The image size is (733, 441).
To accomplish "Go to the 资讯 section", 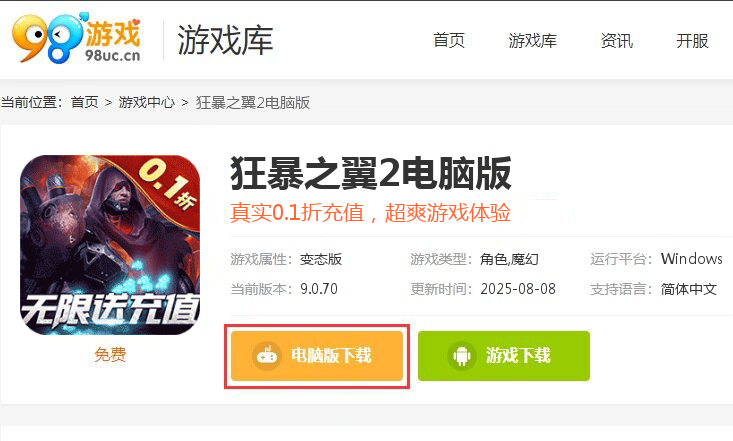I will pos(617,41).
